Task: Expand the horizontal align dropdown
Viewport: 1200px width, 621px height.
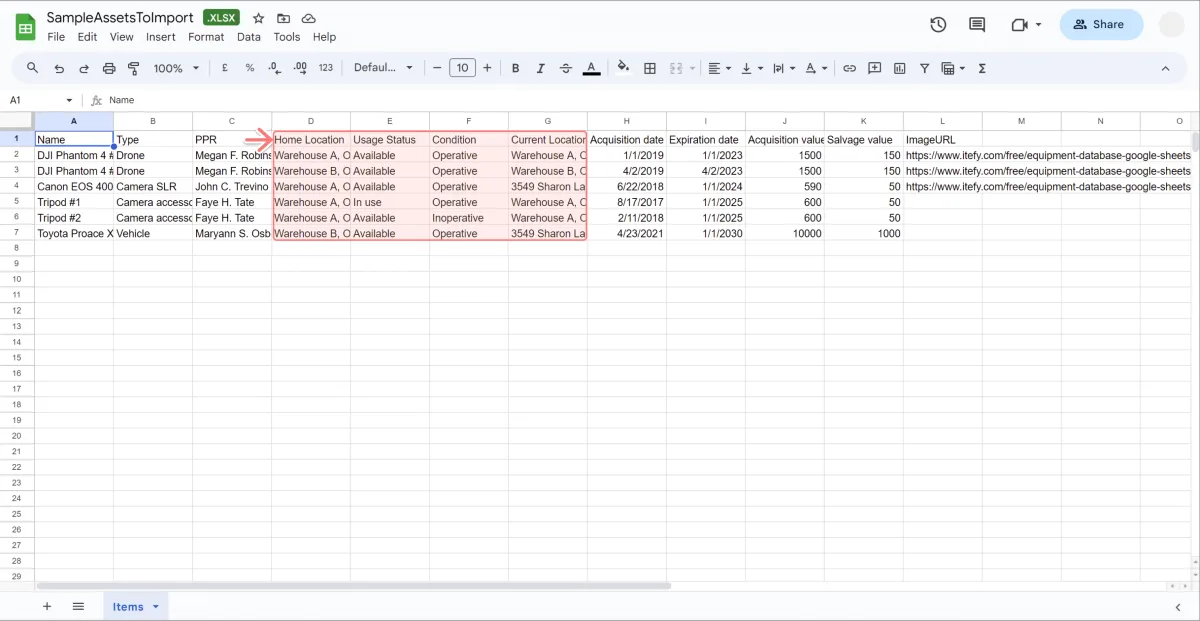Action: pyautogui.click(x=719, y=68)
